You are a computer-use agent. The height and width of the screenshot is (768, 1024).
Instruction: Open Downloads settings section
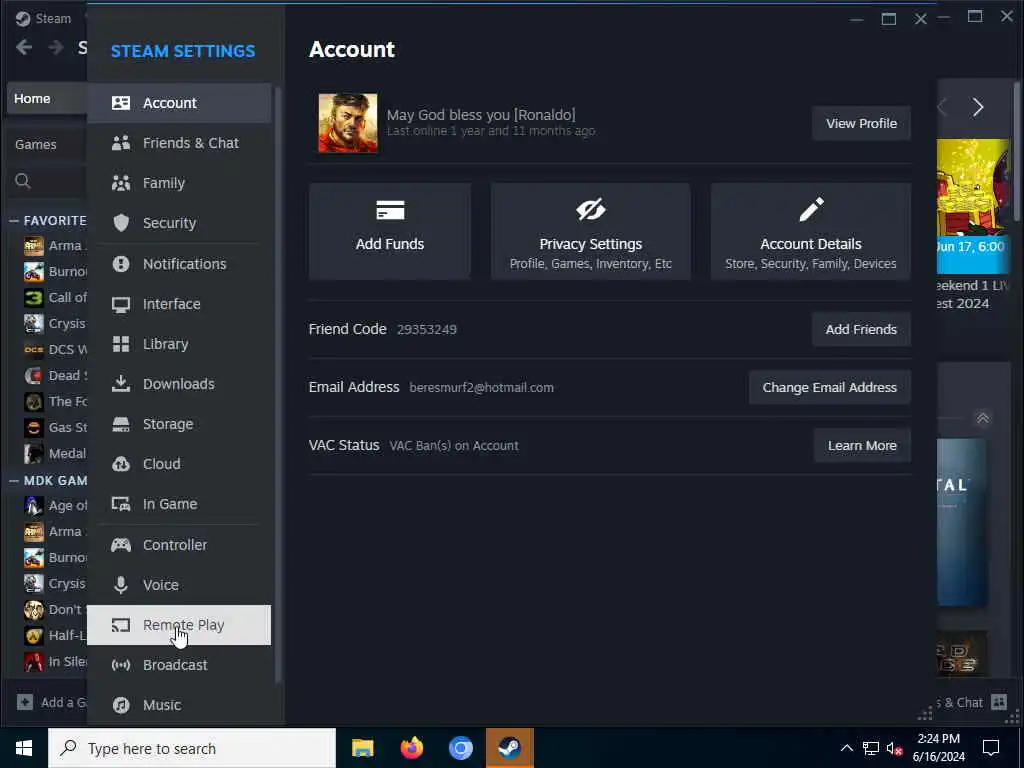[179, 384]
